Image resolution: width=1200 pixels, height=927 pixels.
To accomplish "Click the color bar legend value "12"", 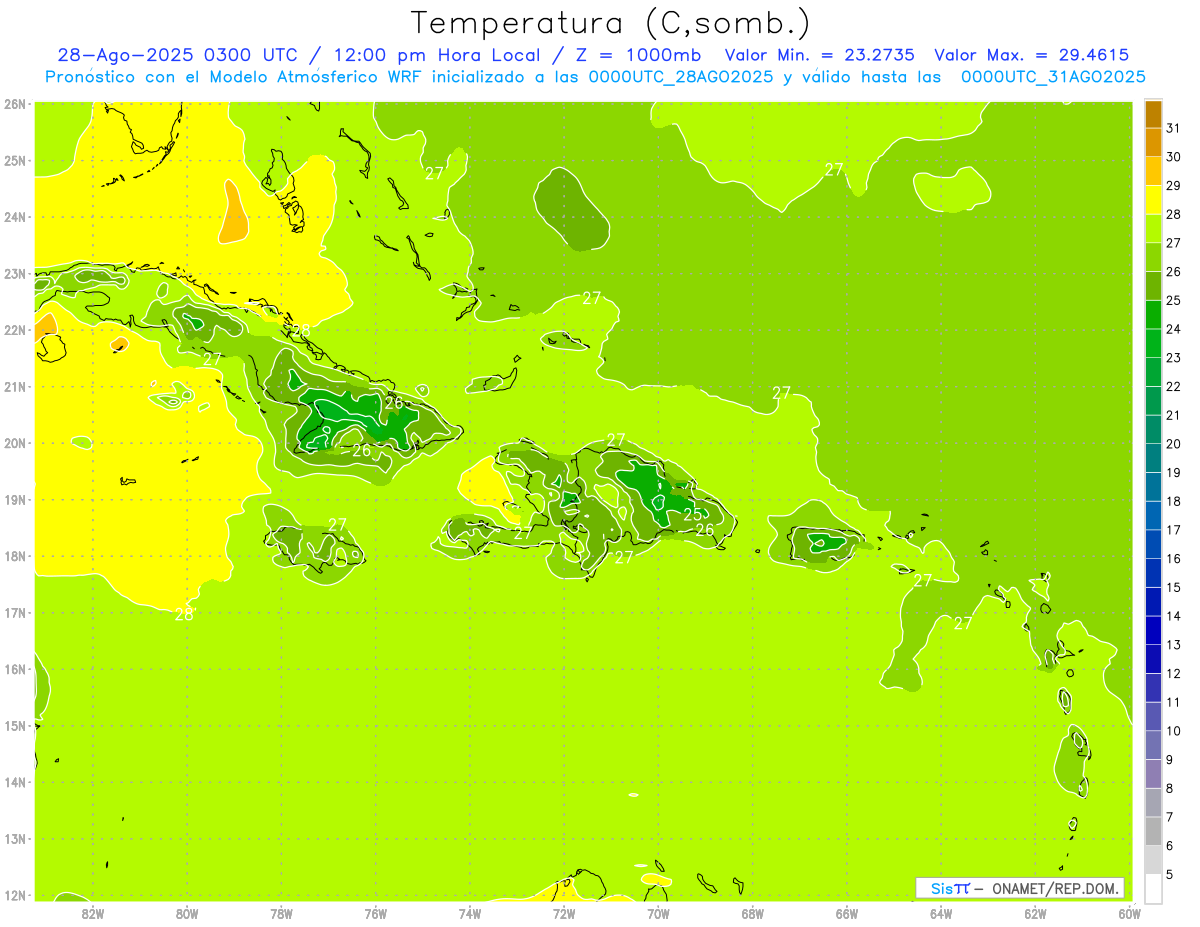I will [x=1173, y=674].
